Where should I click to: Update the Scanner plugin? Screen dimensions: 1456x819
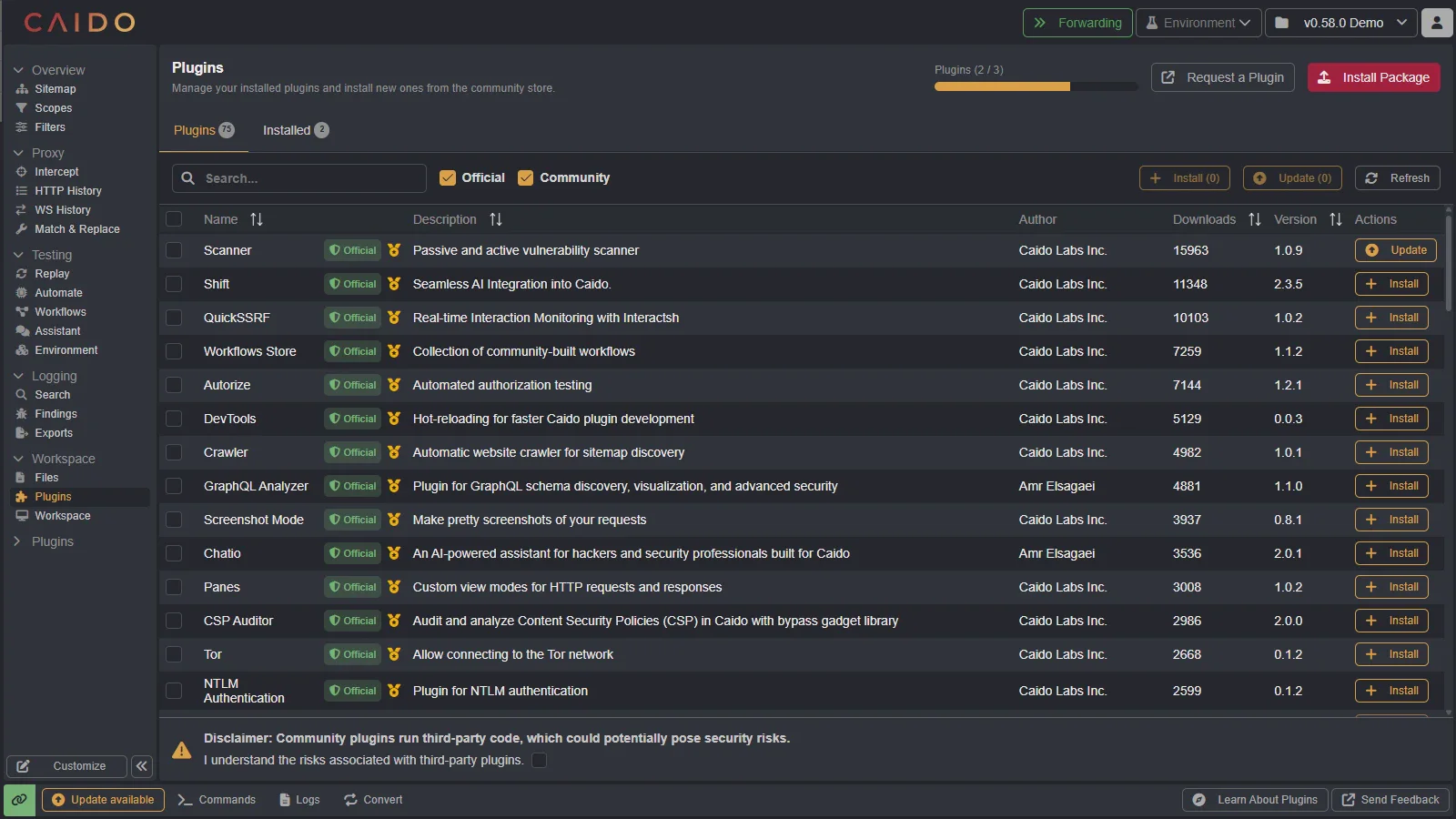coord(1396,250)
